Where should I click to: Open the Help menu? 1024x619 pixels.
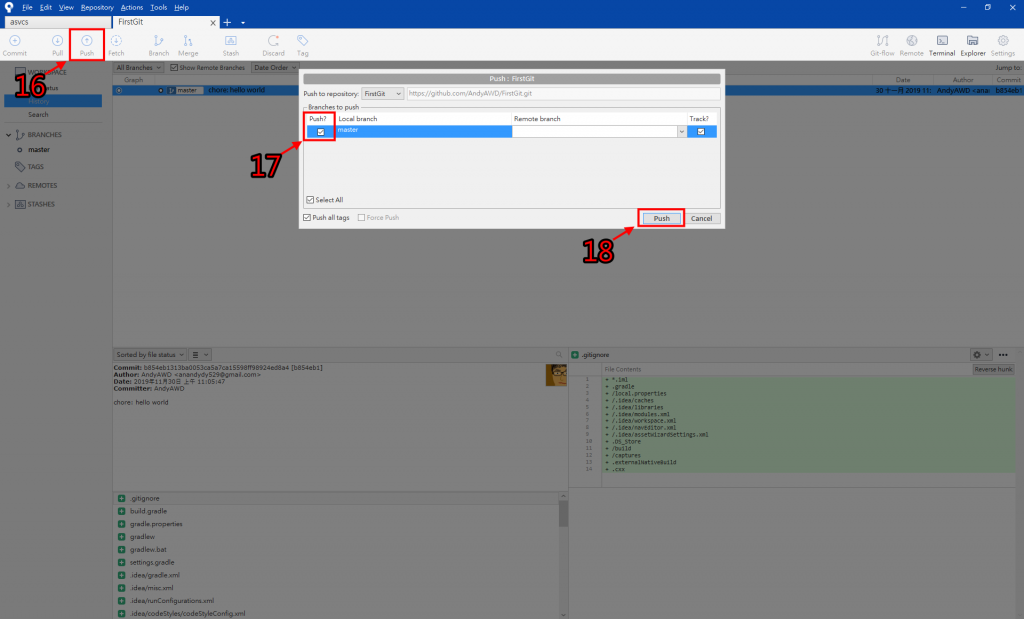coord(182,7)
